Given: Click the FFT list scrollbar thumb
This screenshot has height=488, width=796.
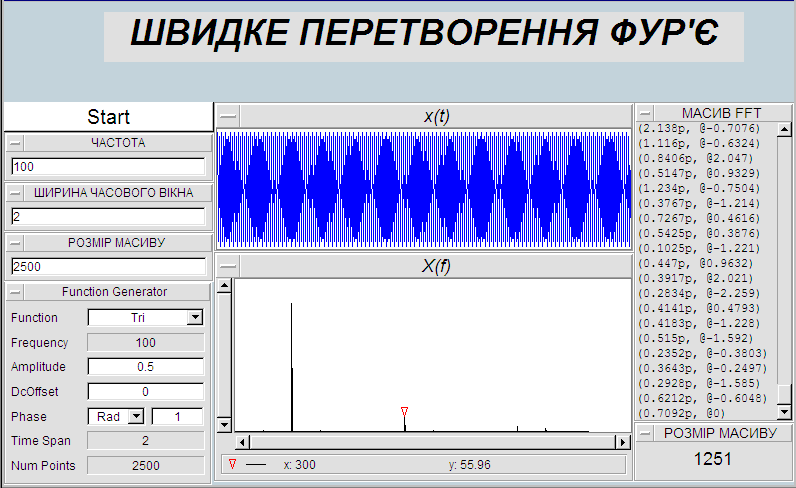Looking at the screenshot, I should coord(784,394).
